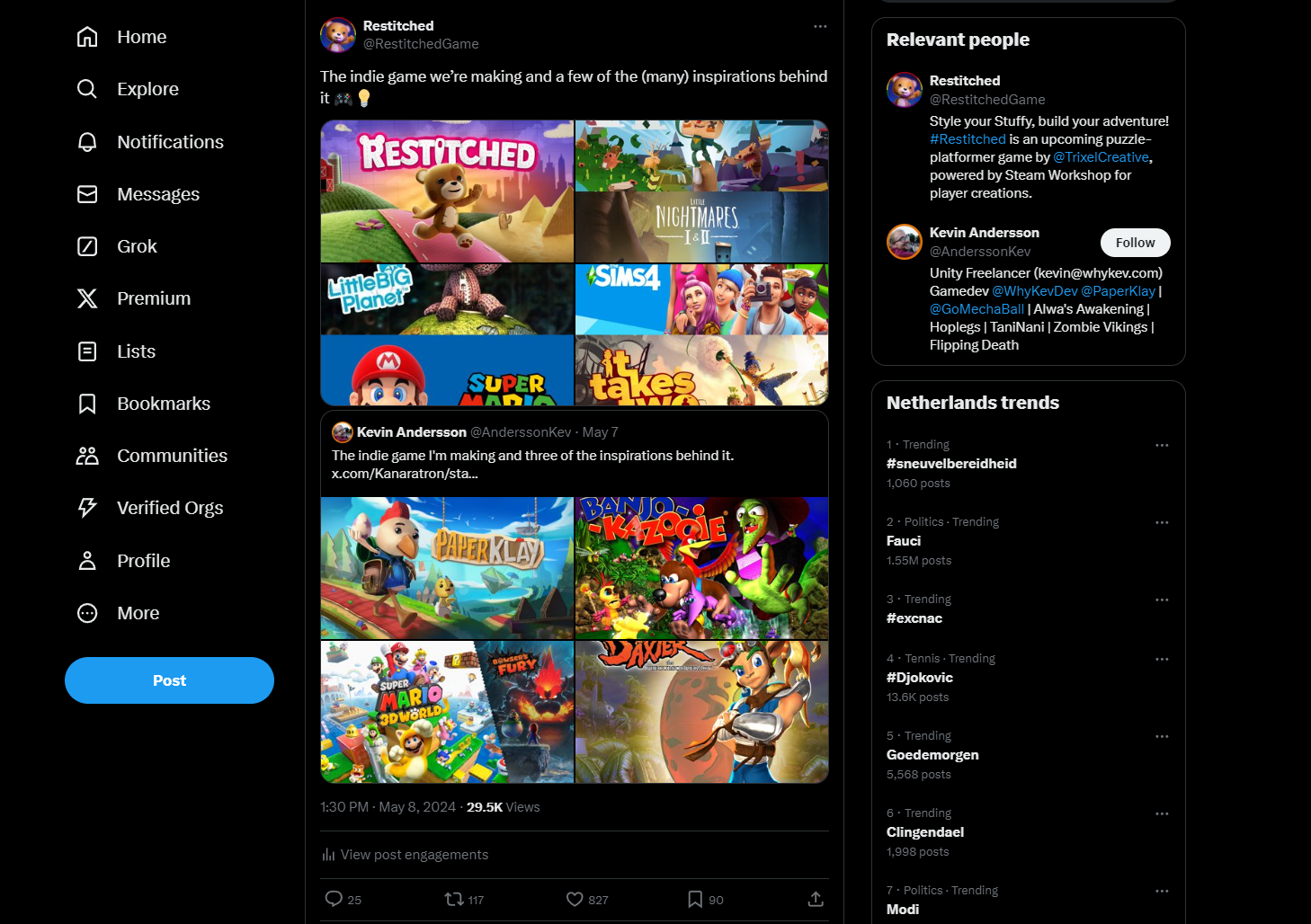Click the Goedemorgen trending topic
Viewport: 1311px width, 924px height.
[932, 755]
